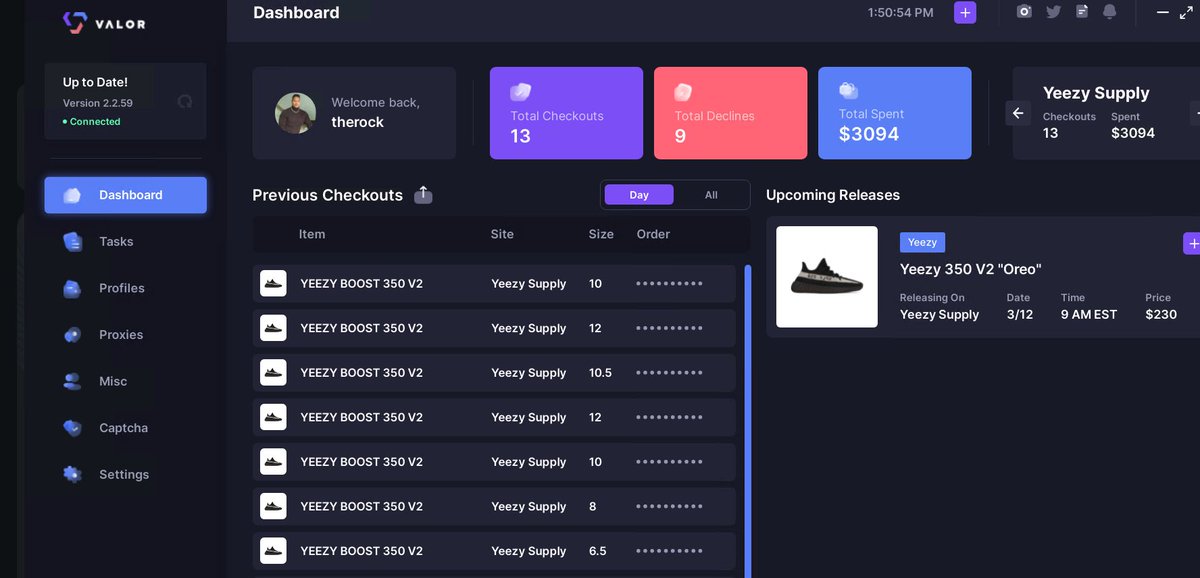Click the checkouts list scrollbar
Viewport: 1200px width, 578px height.
point(748,421)
